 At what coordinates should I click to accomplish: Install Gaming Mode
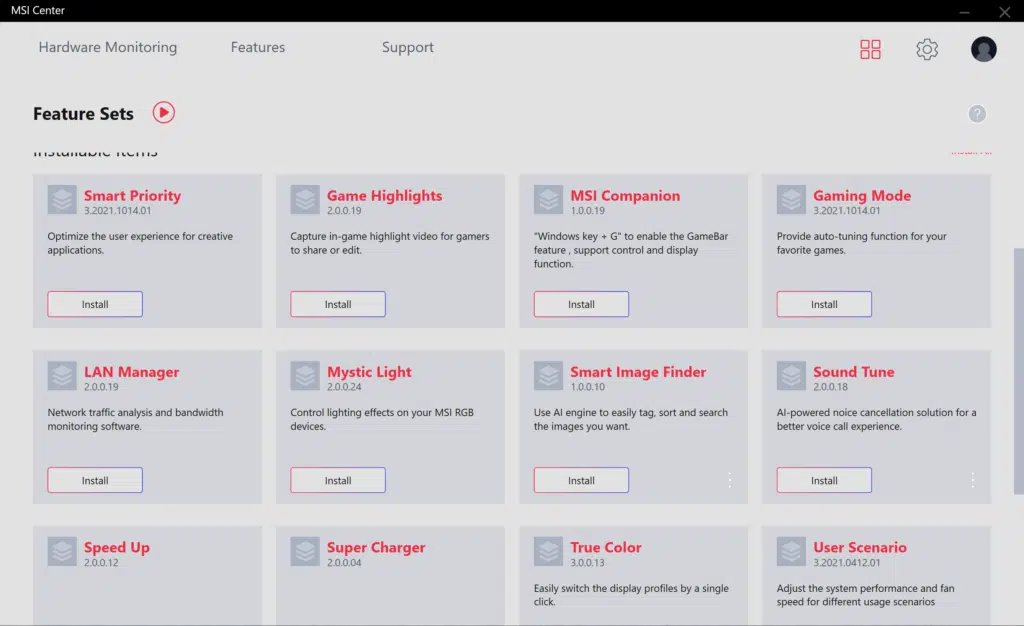pos(824,304)
